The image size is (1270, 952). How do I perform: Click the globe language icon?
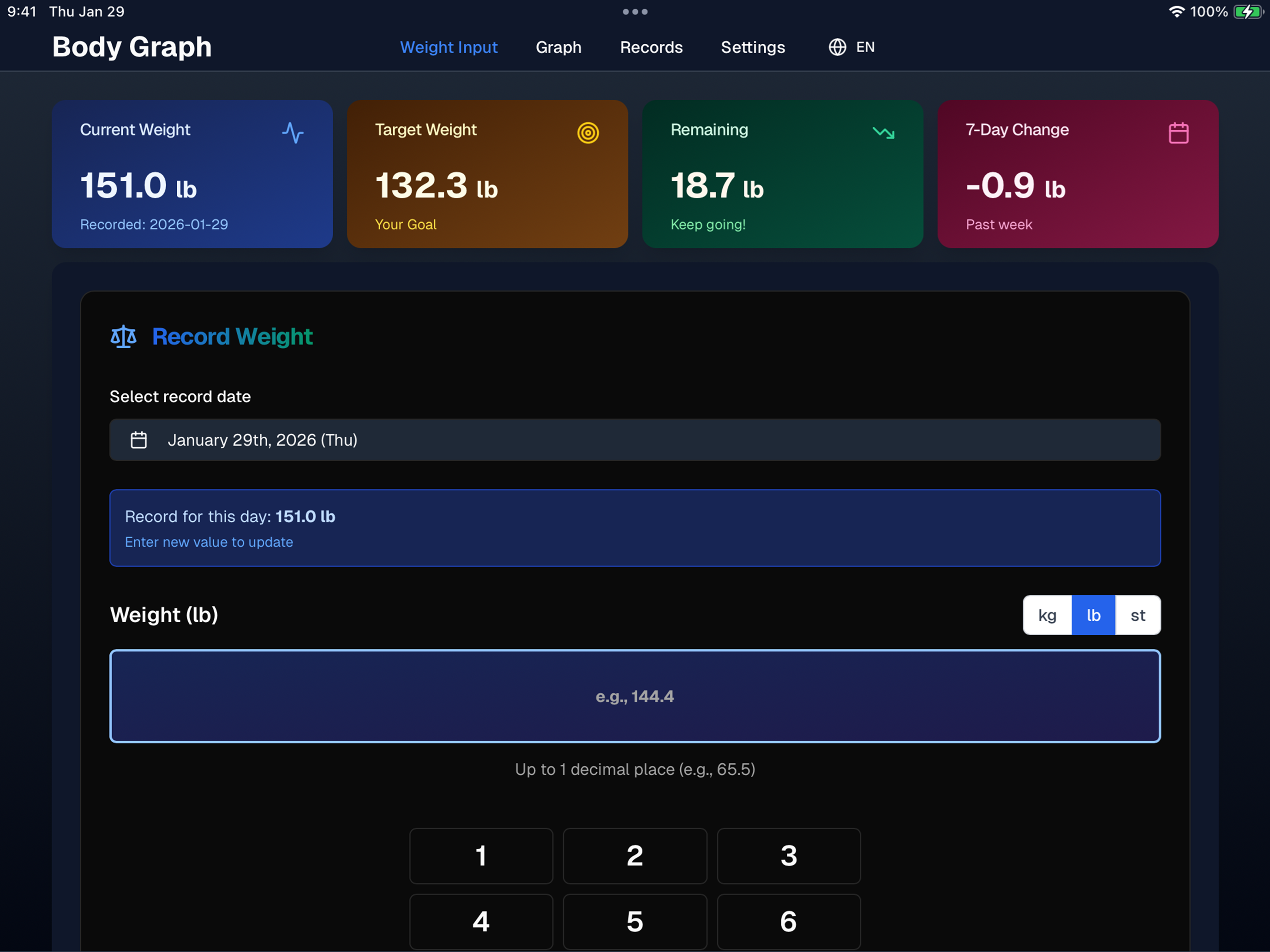click(x=837, y=47)
